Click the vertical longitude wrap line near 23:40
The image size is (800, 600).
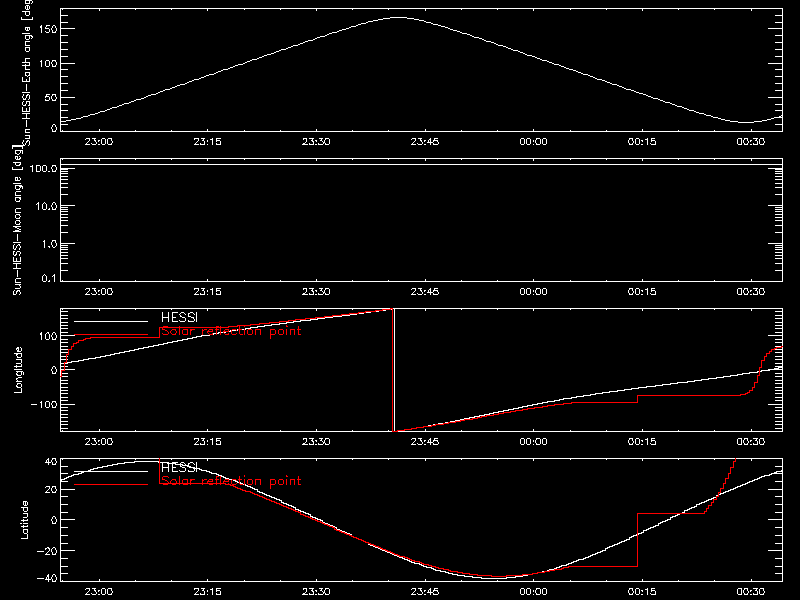(x=393, y=370)
